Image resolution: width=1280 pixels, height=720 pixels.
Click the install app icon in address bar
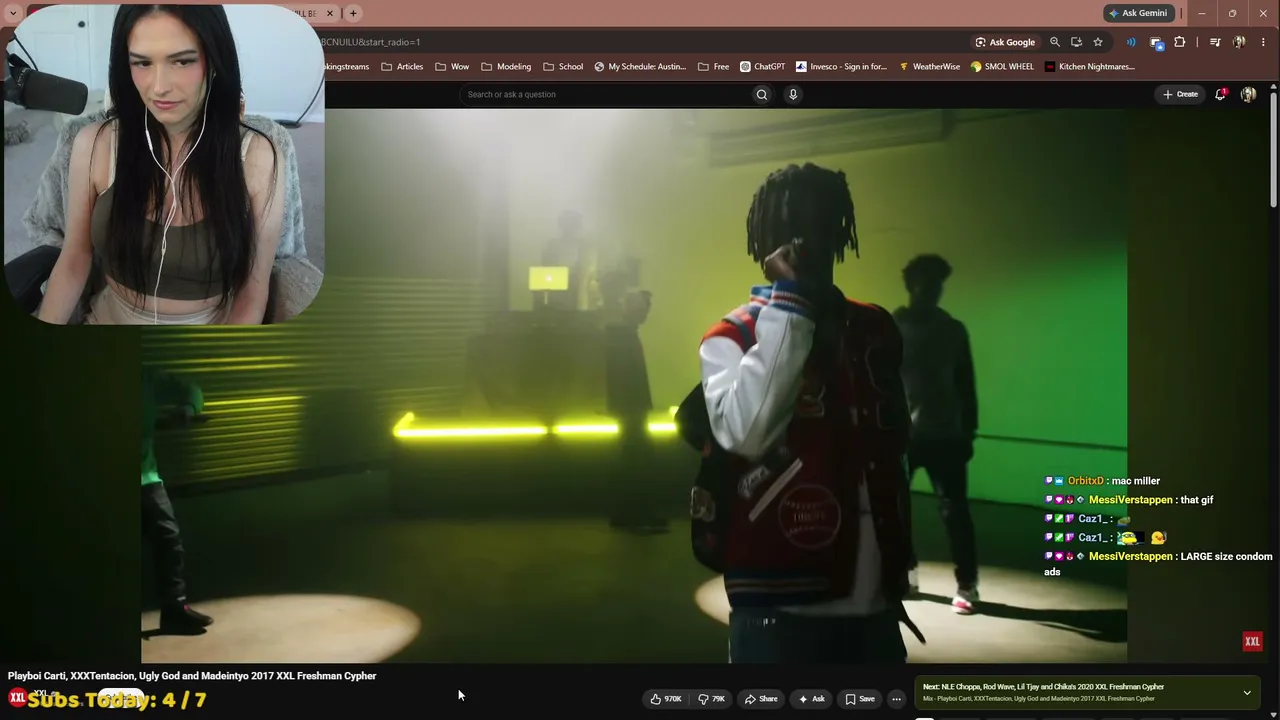[x=1076, y=42]
